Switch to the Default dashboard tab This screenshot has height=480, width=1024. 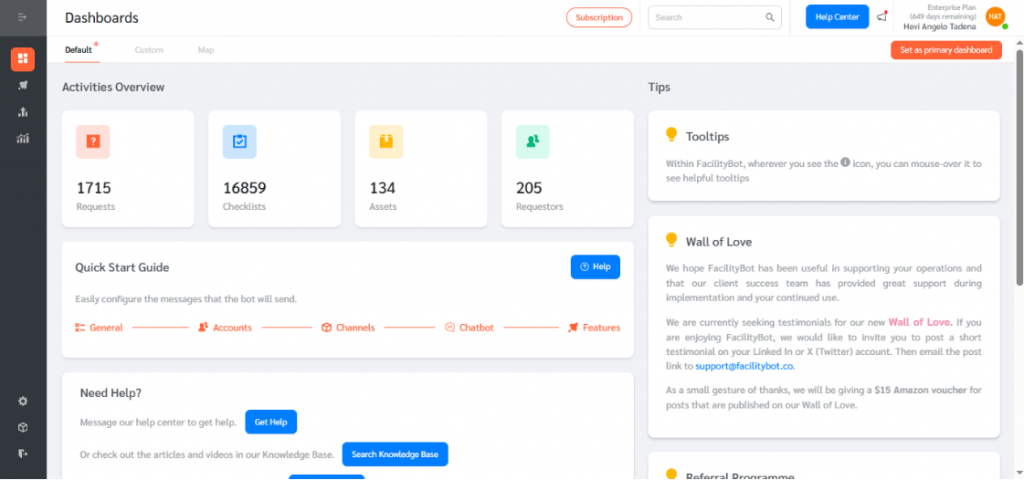78,50
